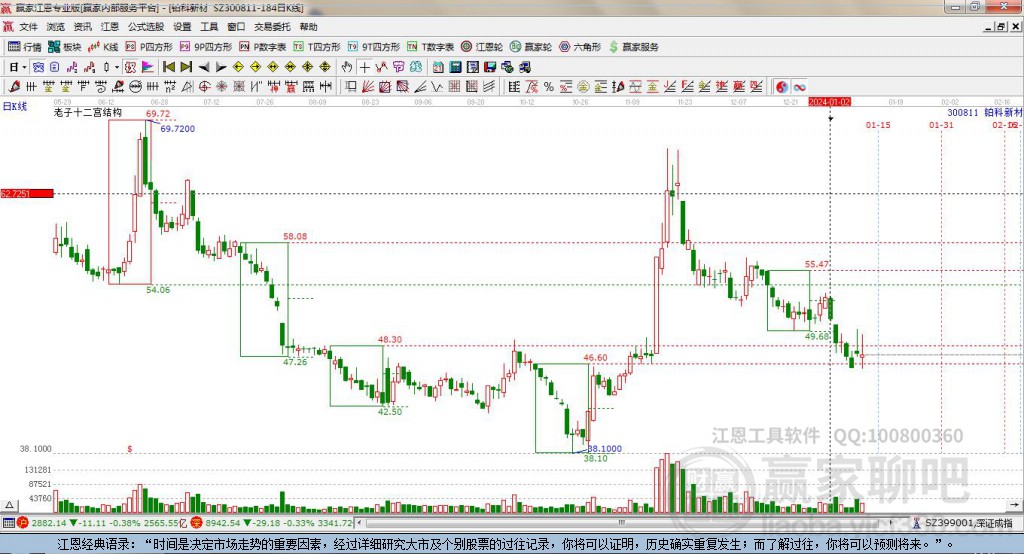Jump to the last bar icon

[186, 67]
